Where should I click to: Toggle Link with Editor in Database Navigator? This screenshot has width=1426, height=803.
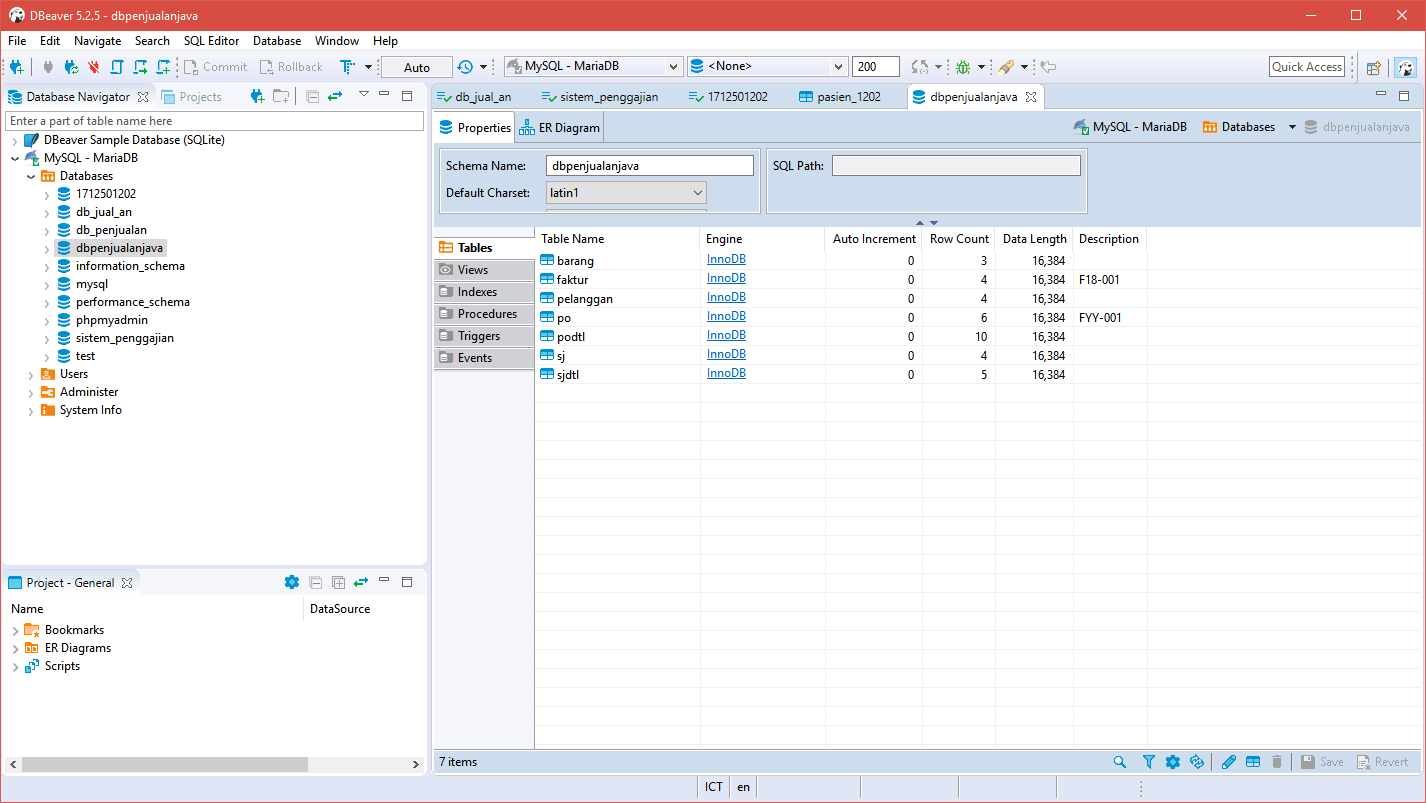click(x=335, y=96)
